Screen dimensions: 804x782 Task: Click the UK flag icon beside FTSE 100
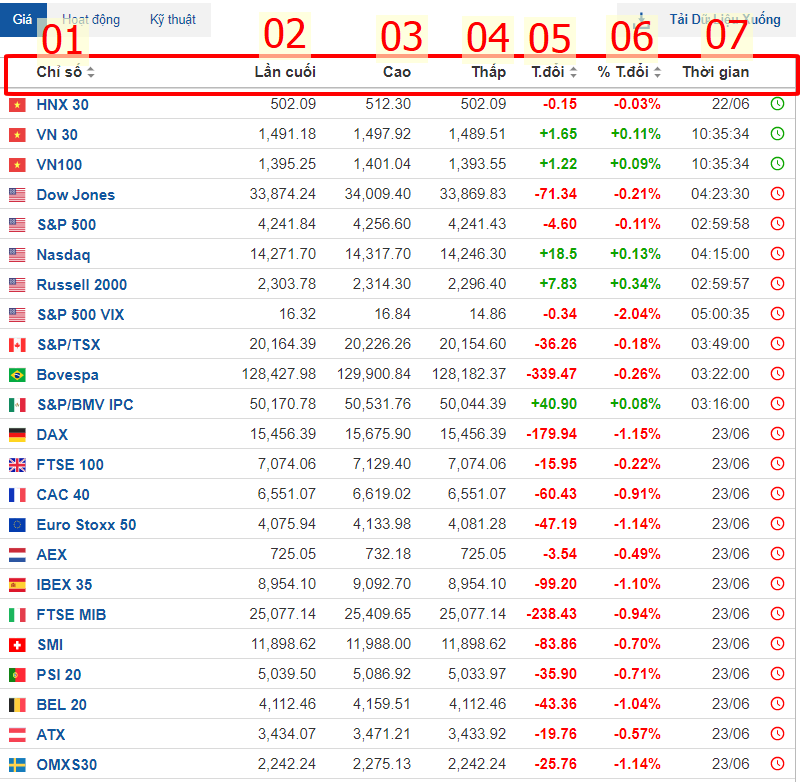pyautogui.click(x=17, y=465)
